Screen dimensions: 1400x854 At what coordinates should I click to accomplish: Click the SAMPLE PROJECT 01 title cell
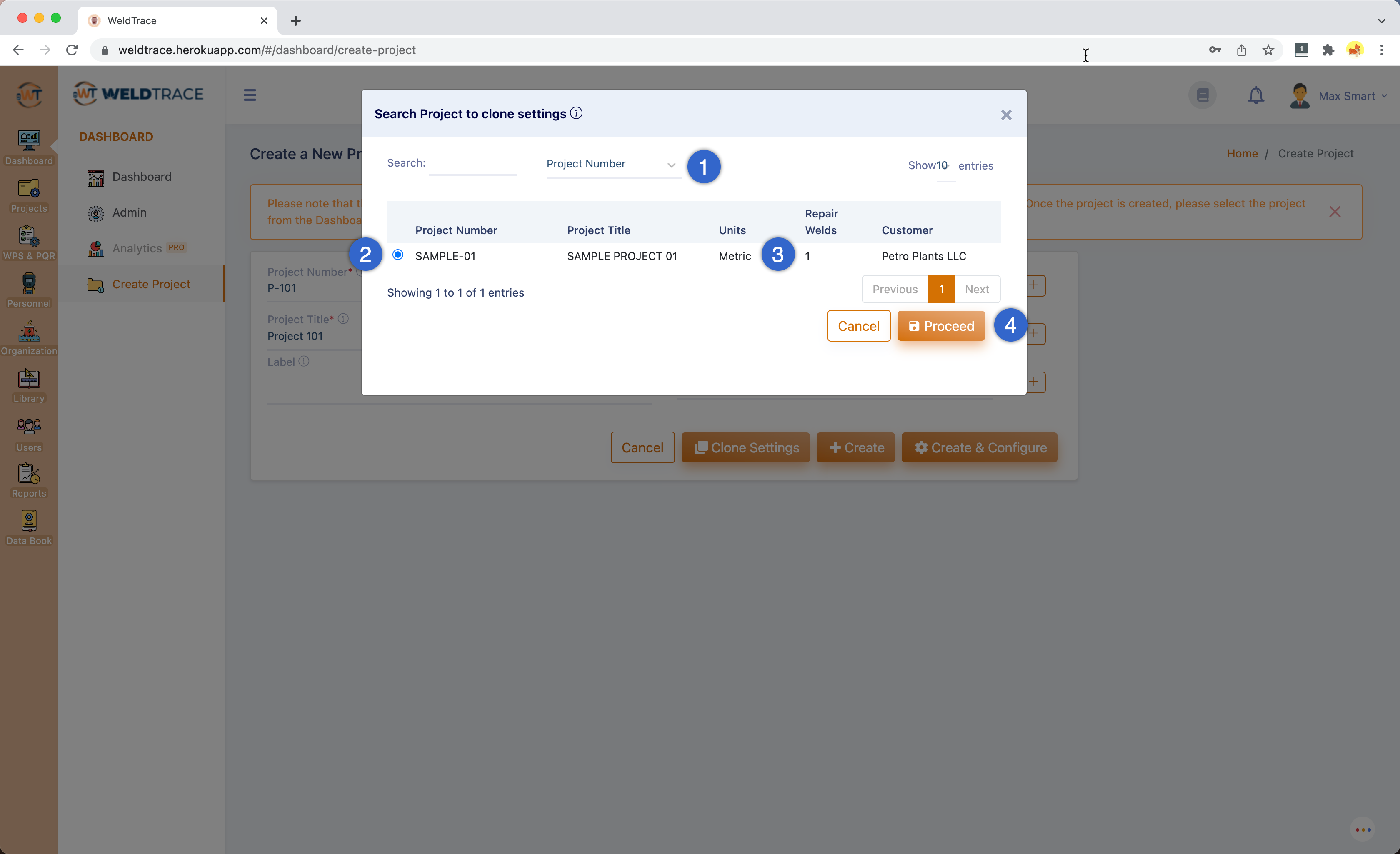coord(622,256)
